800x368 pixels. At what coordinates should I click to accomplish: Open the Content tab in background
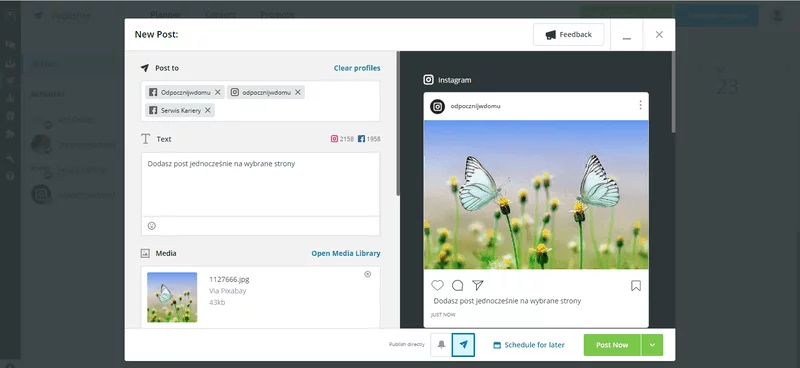pyautogui.click(x=220, y=15)
